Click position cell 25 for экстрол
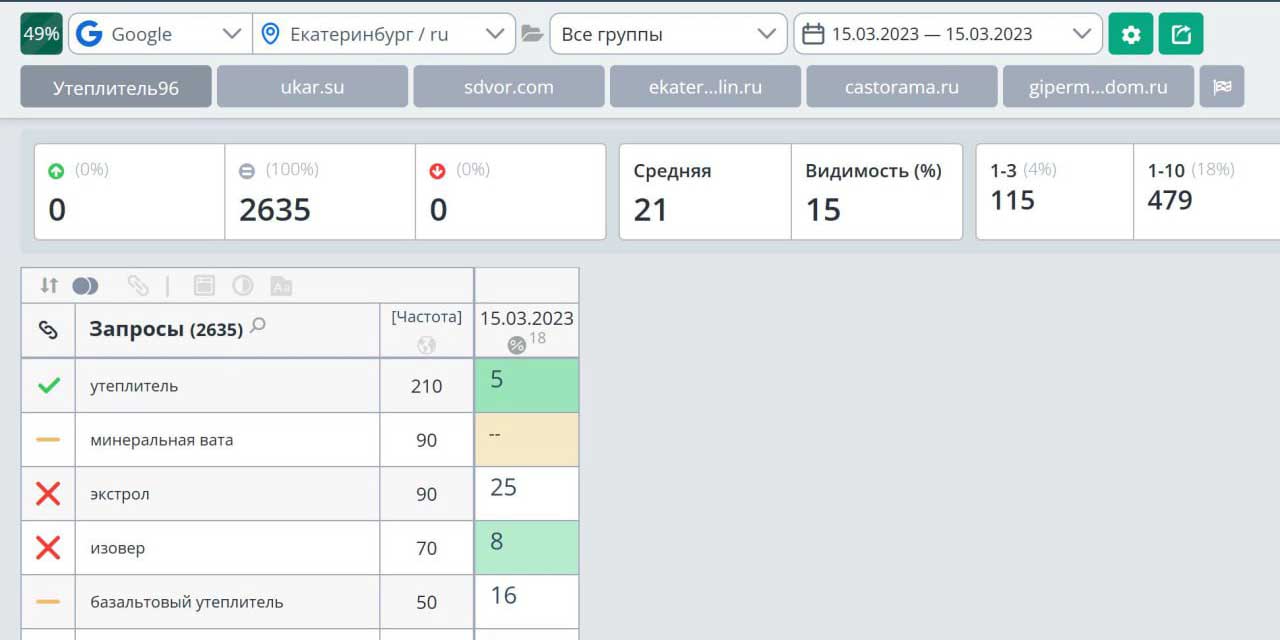 click(x=527, y=494)
